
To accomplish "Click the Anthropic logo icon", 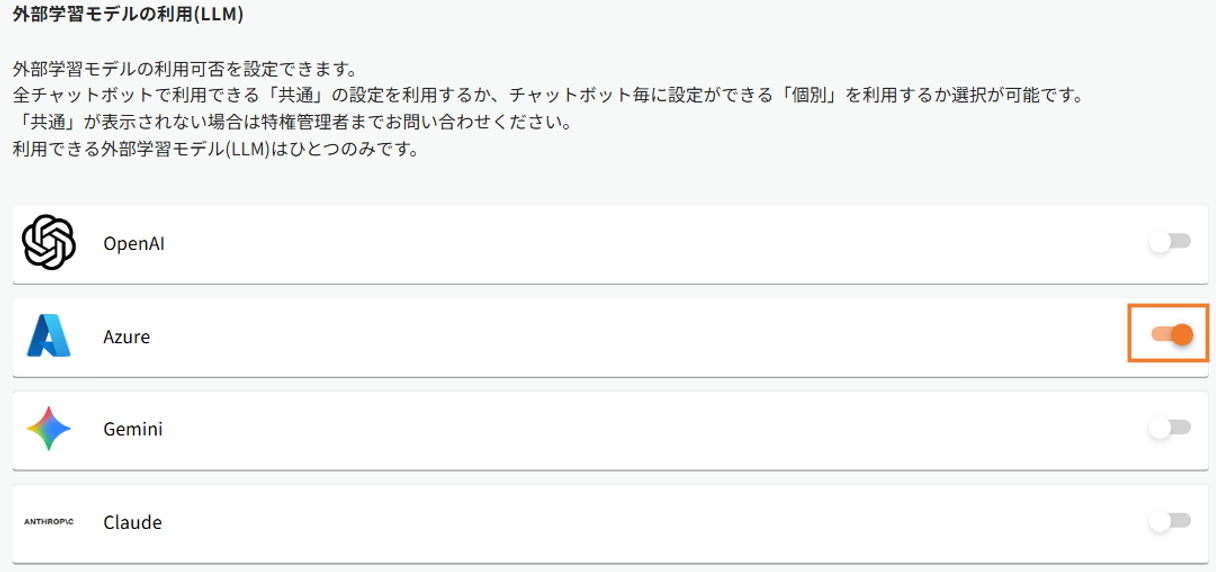I will click(50, 522).
